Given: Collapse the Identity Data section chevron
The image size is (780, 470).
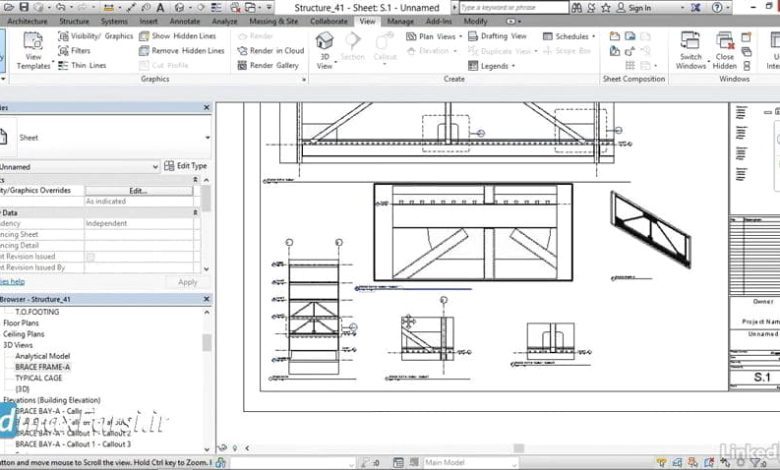Looking at the screenshot, I should pos(195,212).
